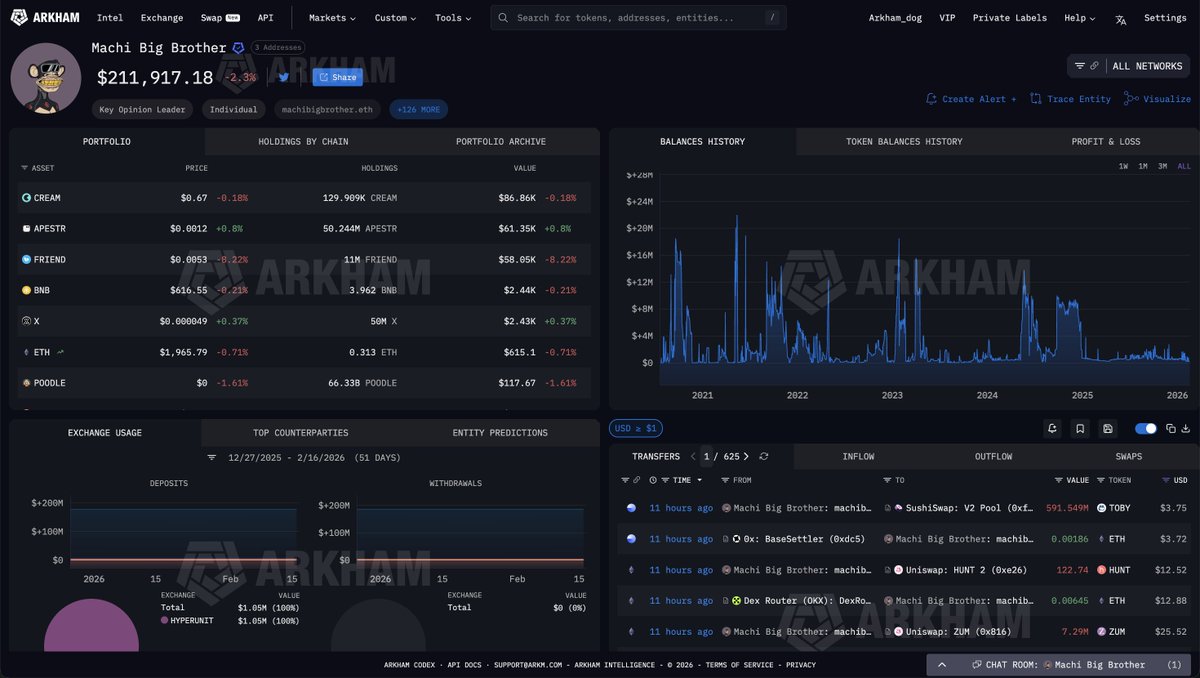This screenshot has width=1200, height=678.
Task: Switch to the Profit & Loss tab
Action: click(1105, 141)
